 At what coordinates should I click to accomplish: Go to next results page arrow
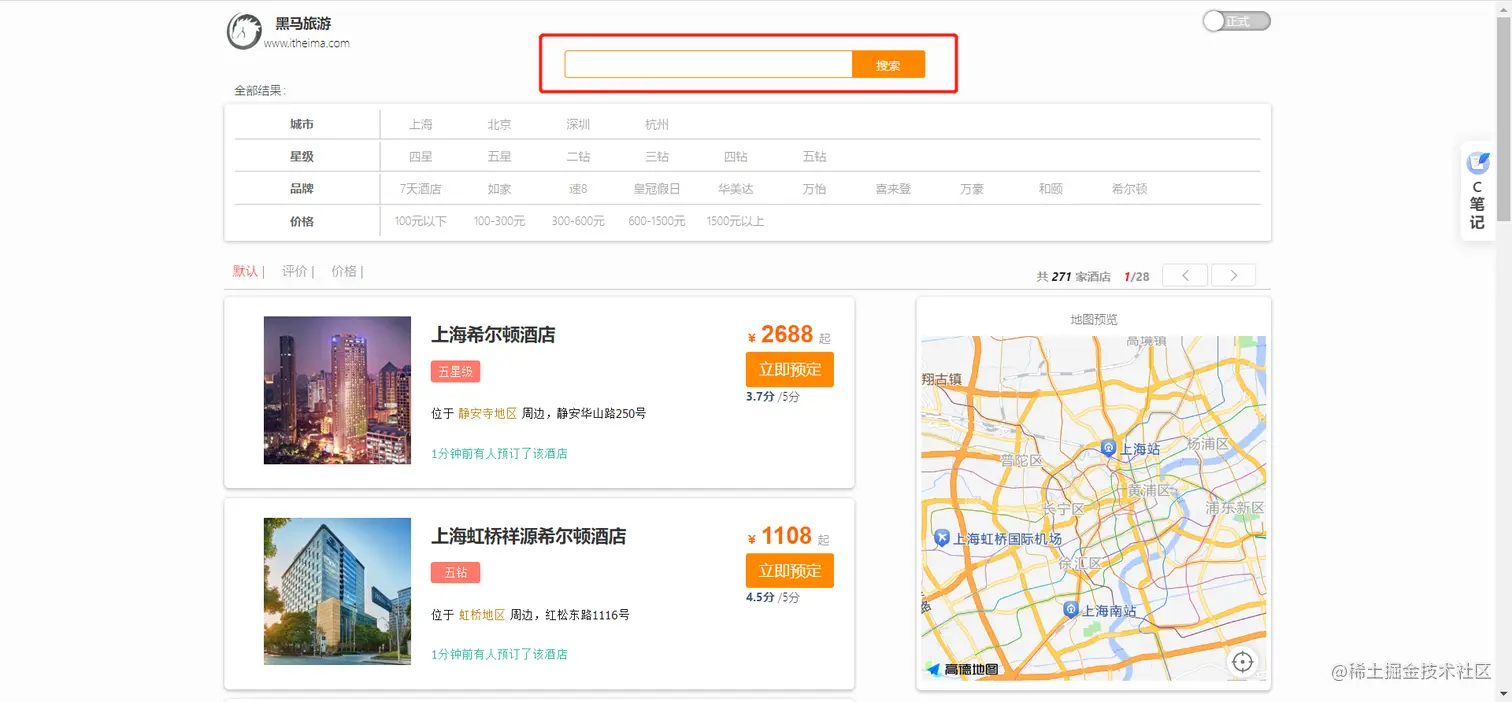coord(1233,276)
